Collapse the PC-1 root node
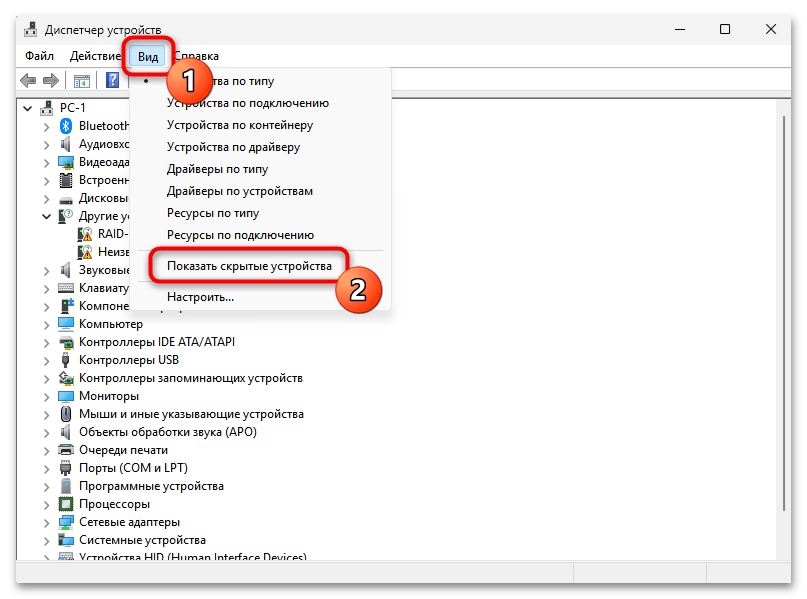Image resolution: width=807 pixels, height=599 pixels. (x=28, y=108)
